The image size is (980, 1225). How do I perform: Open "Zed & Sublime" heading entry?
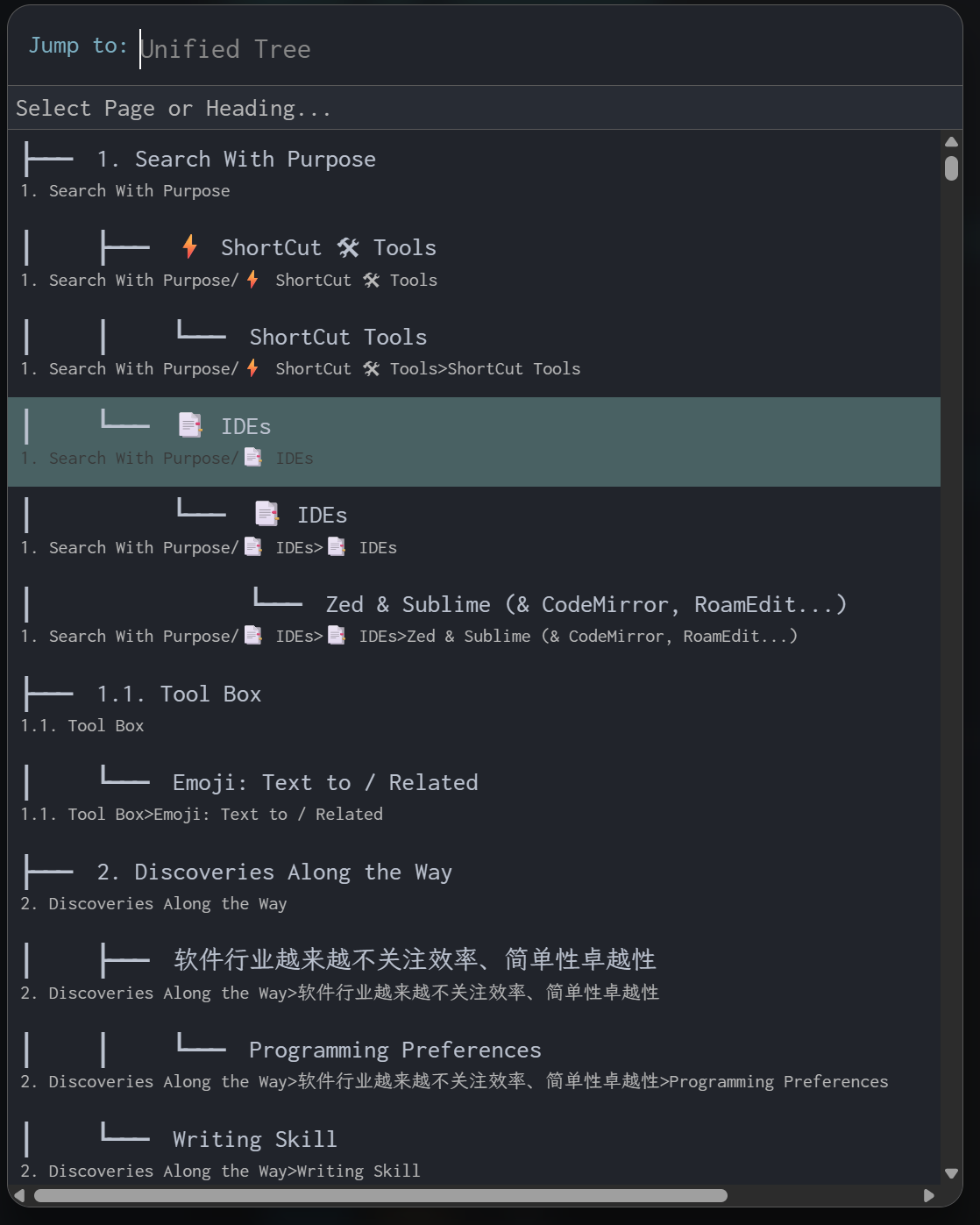(x=586, y=605)
